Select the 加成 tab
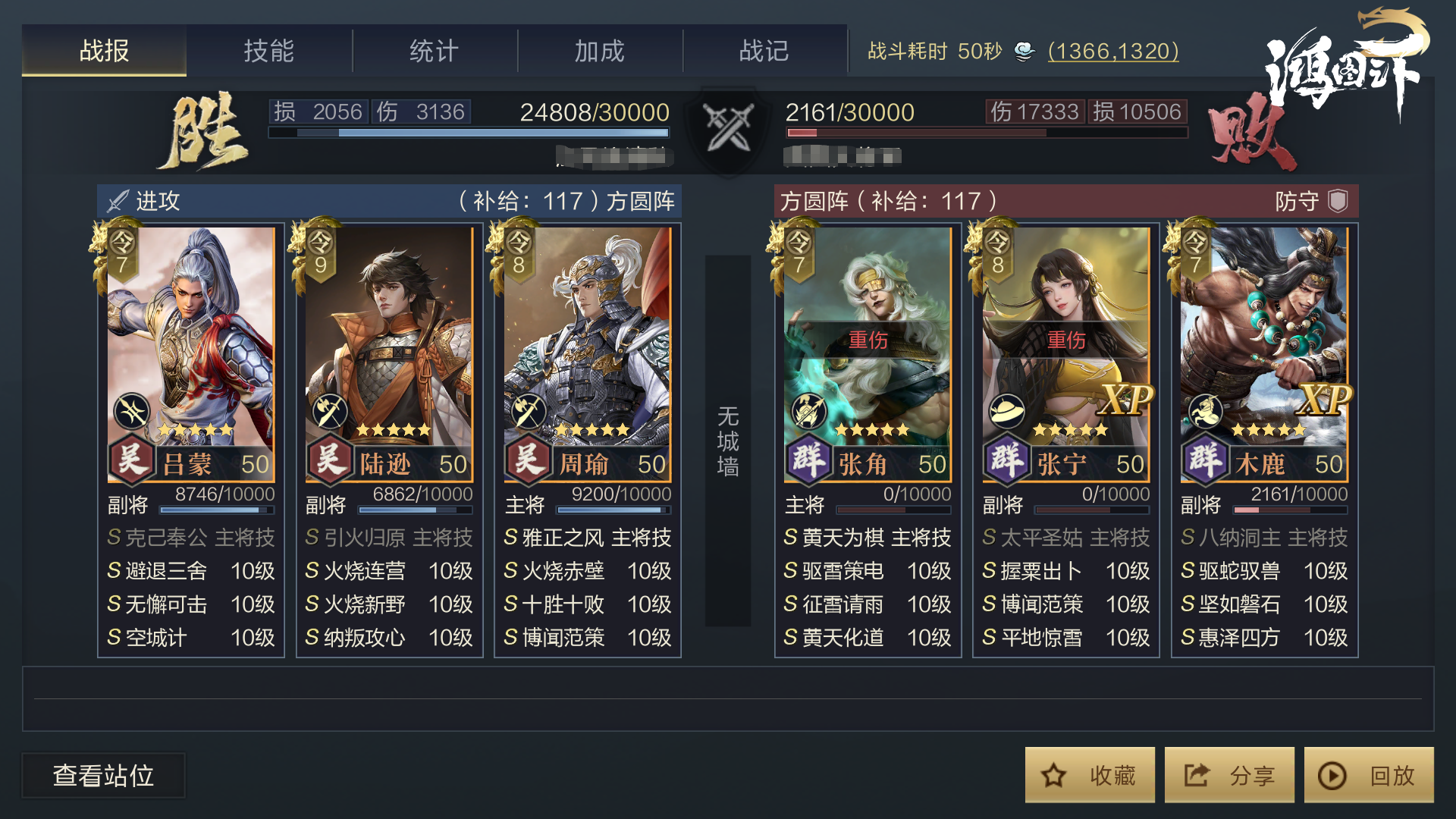The height and width of the screenshot is (819, 1456). (x=600, y=51)
